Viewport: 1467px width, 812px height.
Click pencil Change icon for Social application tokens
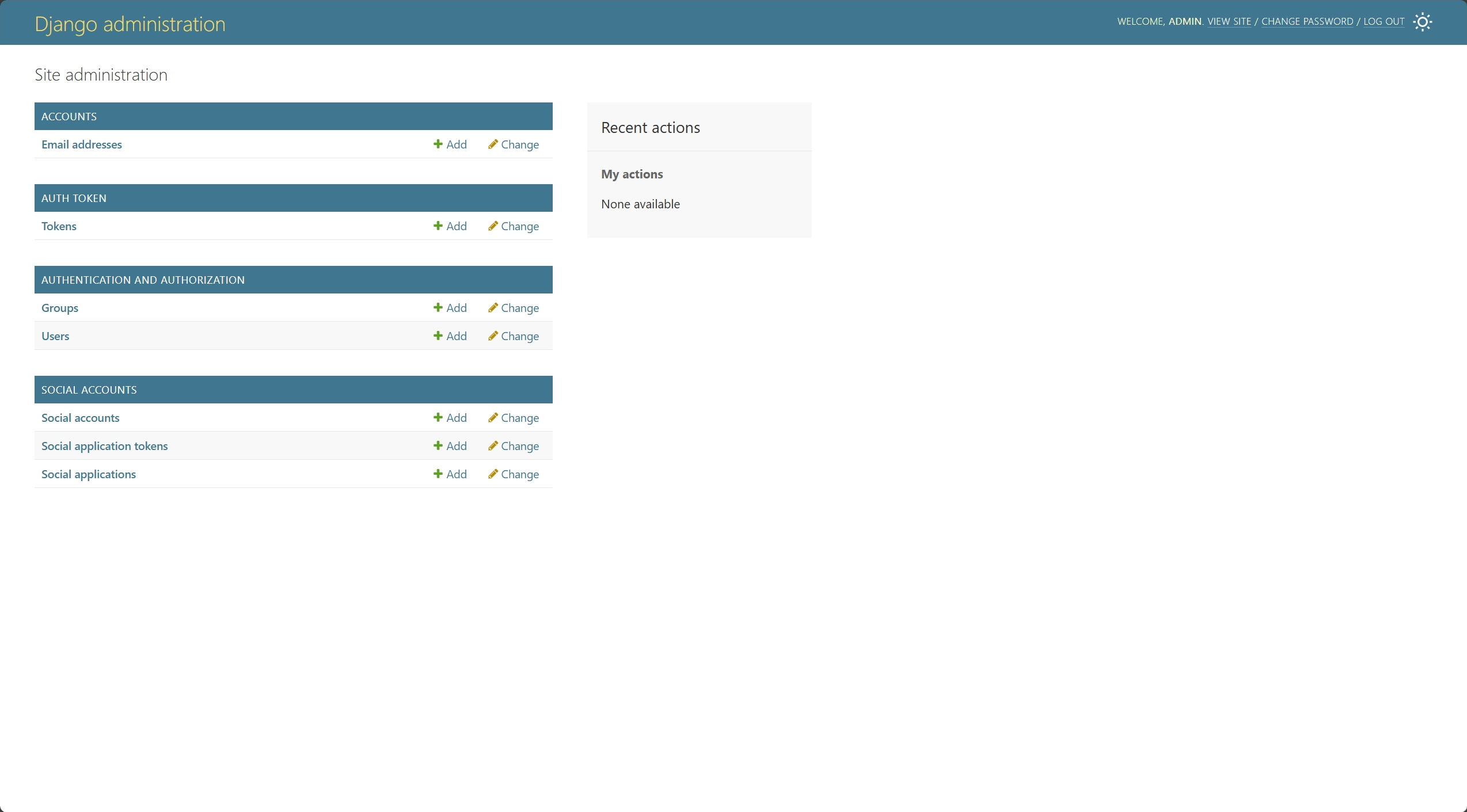493,446
